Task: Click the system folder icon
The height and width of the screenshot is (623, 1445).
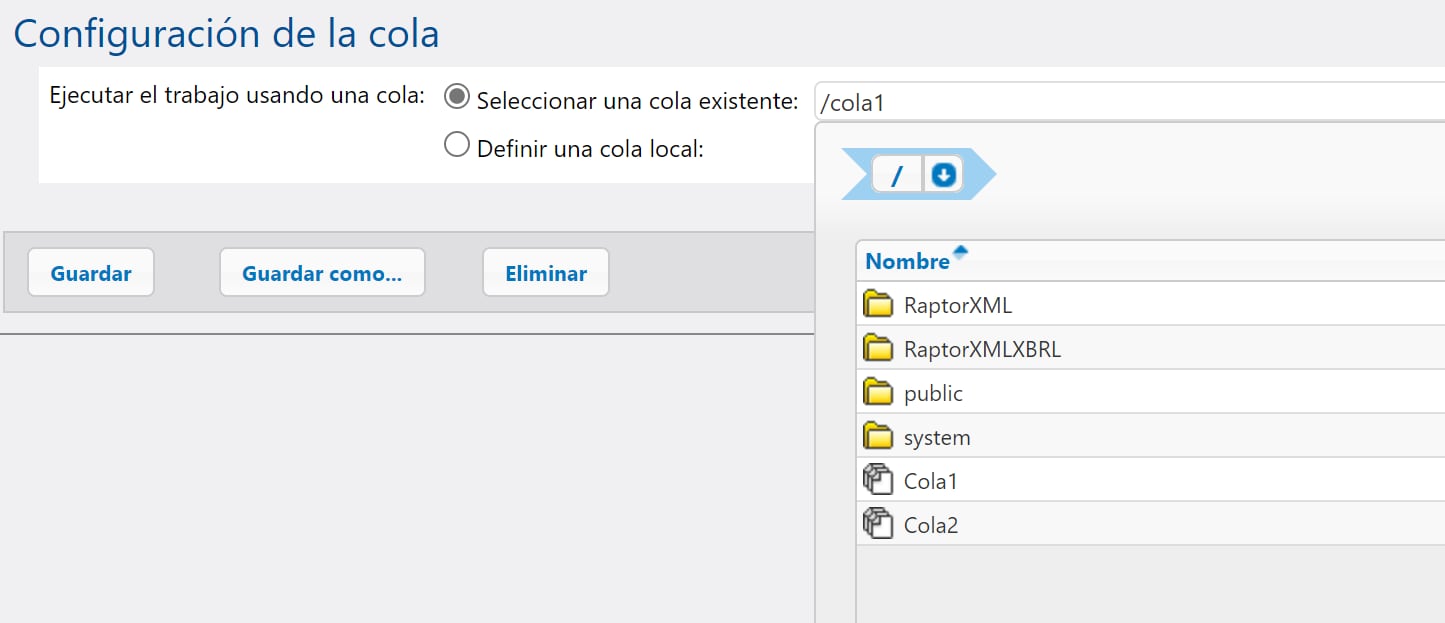Action: [x=877, y=437]
